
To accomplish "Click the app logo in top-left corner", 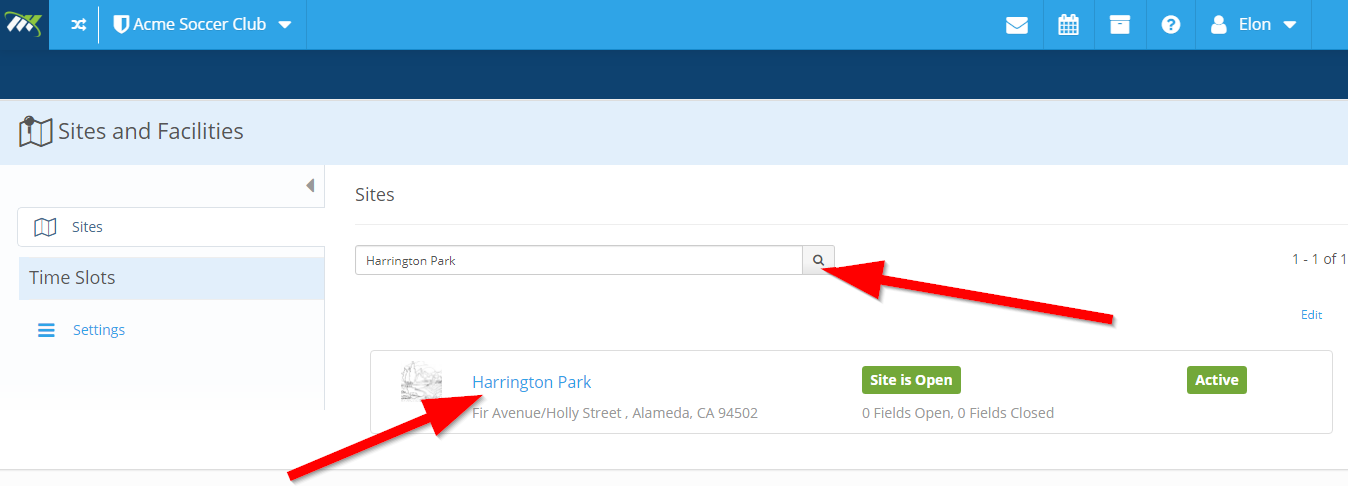I will (24, 24).
